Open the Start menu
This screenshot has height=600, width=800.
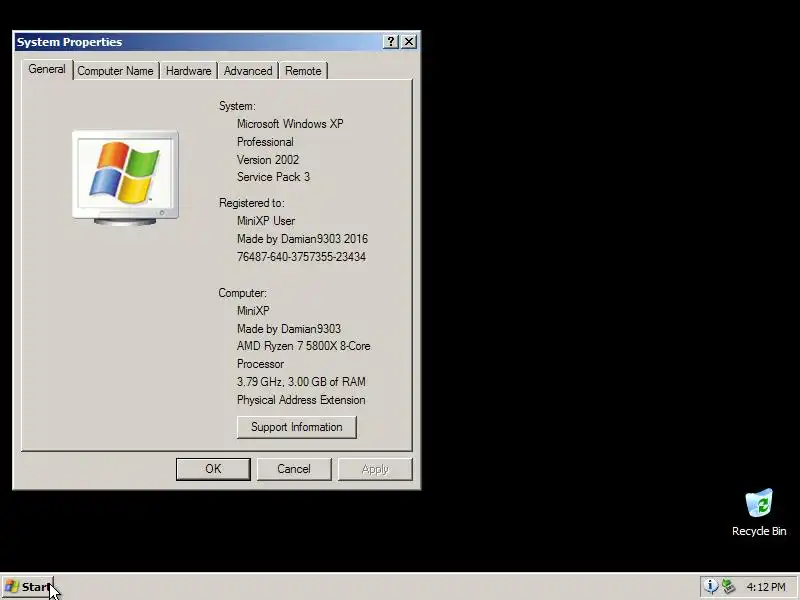point(28,587)
